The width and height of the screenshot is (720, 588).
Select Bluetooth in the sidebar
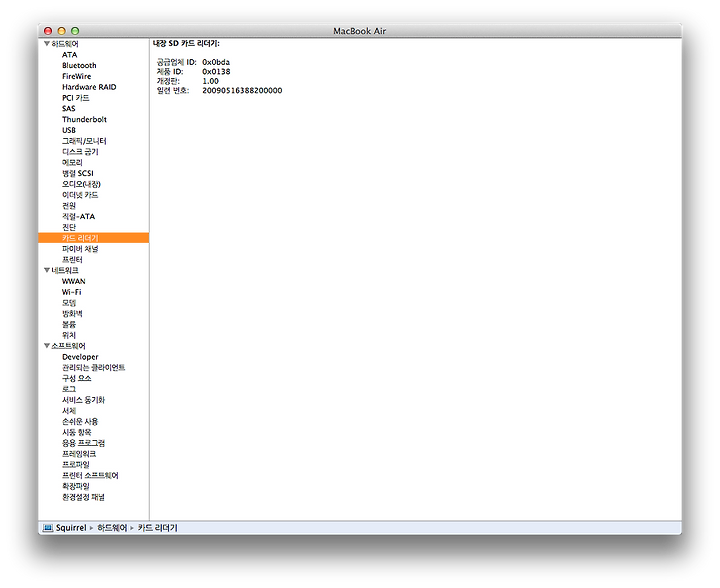(x=79, y=65)
